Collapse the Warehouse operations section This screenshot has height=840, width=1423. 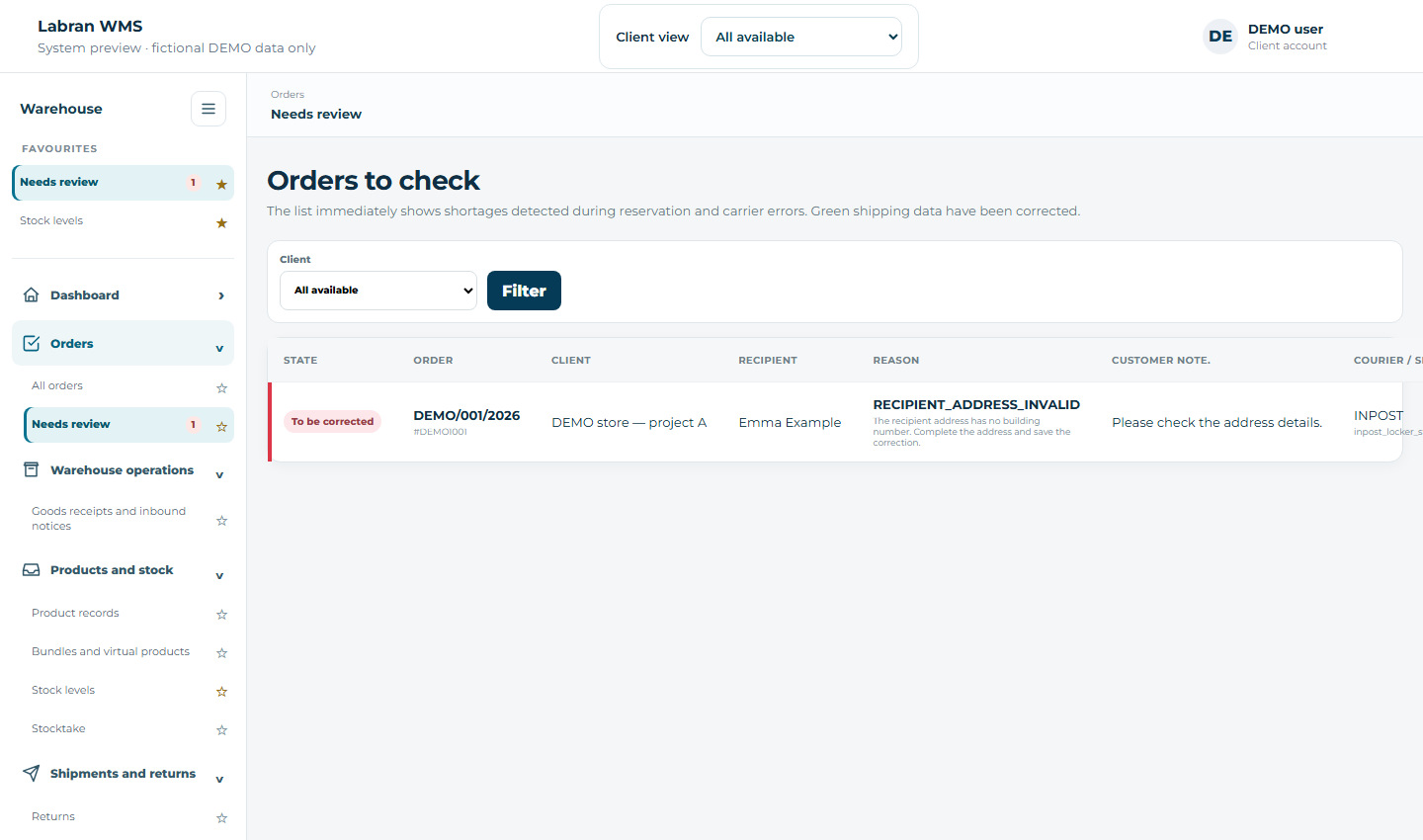tap(219, 474)
